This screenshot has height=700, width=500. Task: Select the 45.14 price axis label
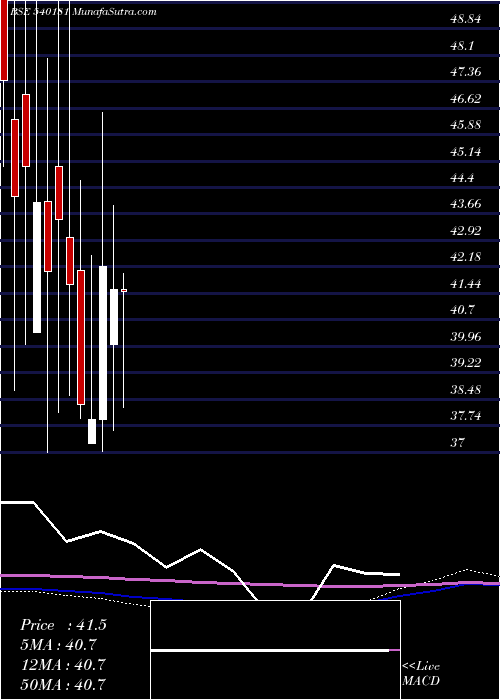pyautogui.click(x=466, y=152)
